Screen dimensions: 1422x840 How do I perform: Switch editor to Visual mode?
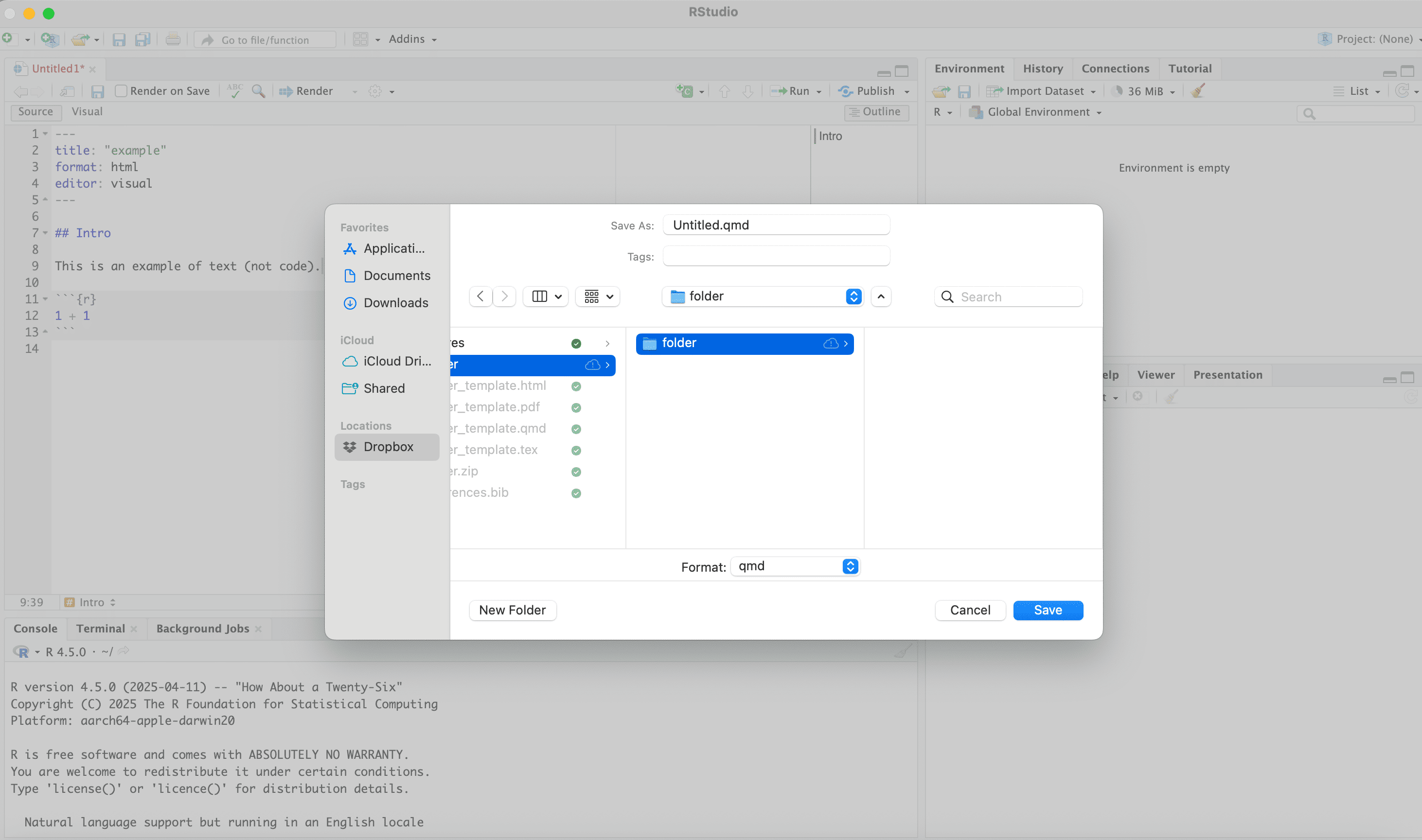click(x=87, y=111)
